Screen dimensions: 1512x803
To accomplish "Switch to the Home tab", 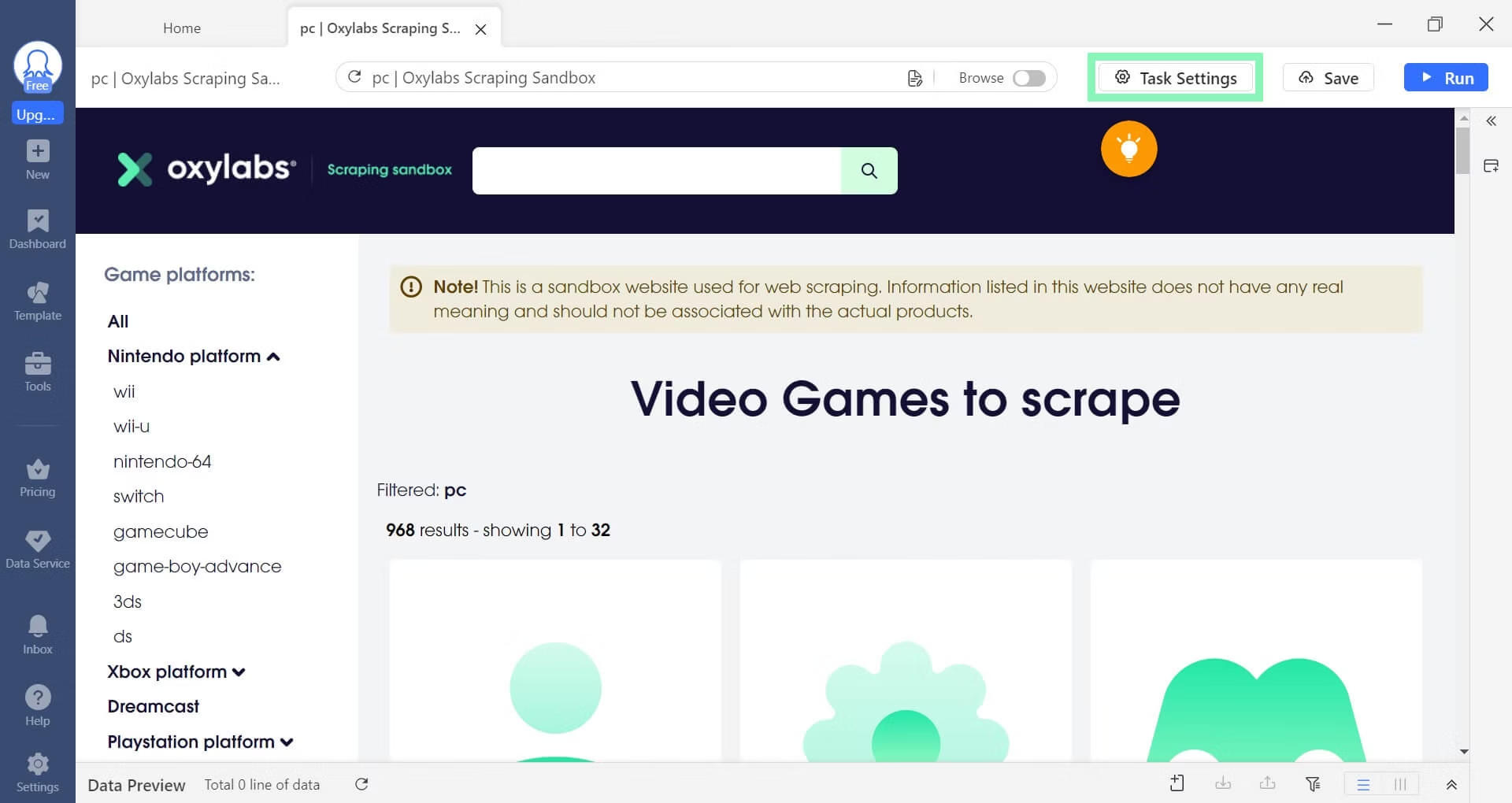I will (182, 28).
